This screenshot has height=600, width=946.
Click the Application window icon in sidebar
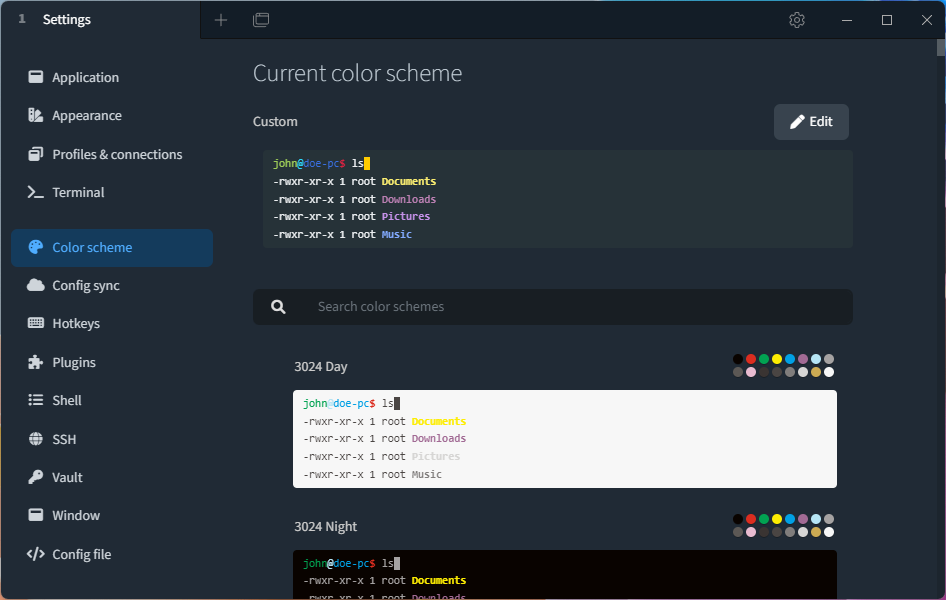(36, 77)
